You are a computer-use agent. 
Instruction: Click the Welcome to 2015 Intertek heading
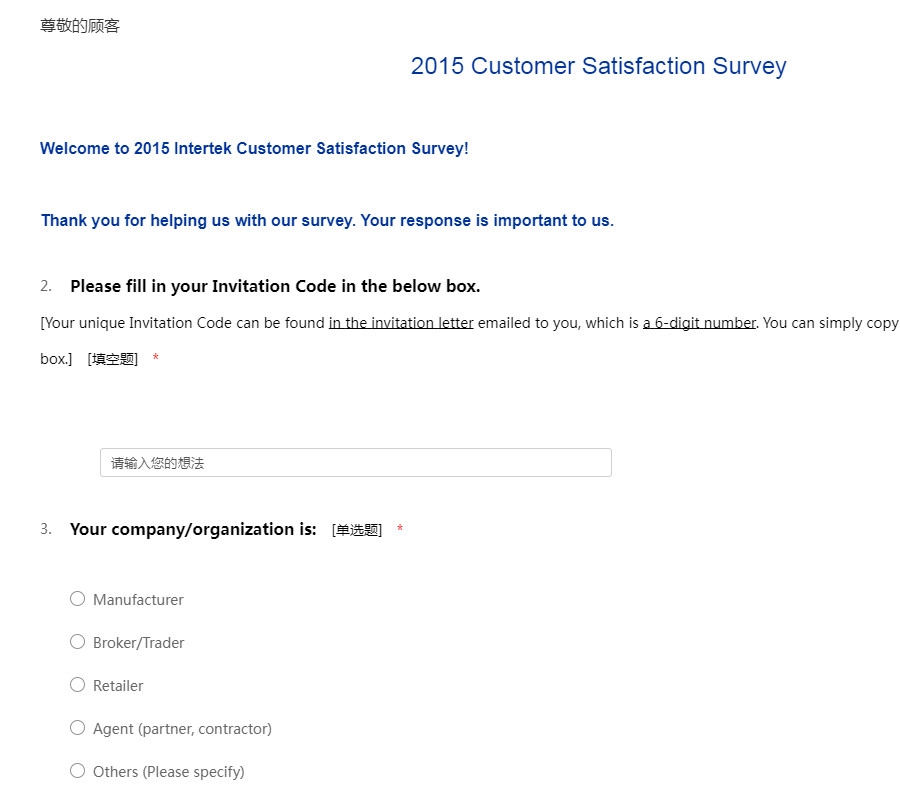[x=254, y=149]
